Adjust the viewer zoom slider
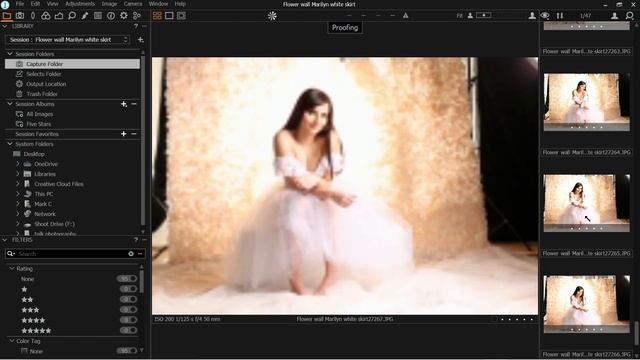This screenshot has height=360, width=640. click(484, 16)
